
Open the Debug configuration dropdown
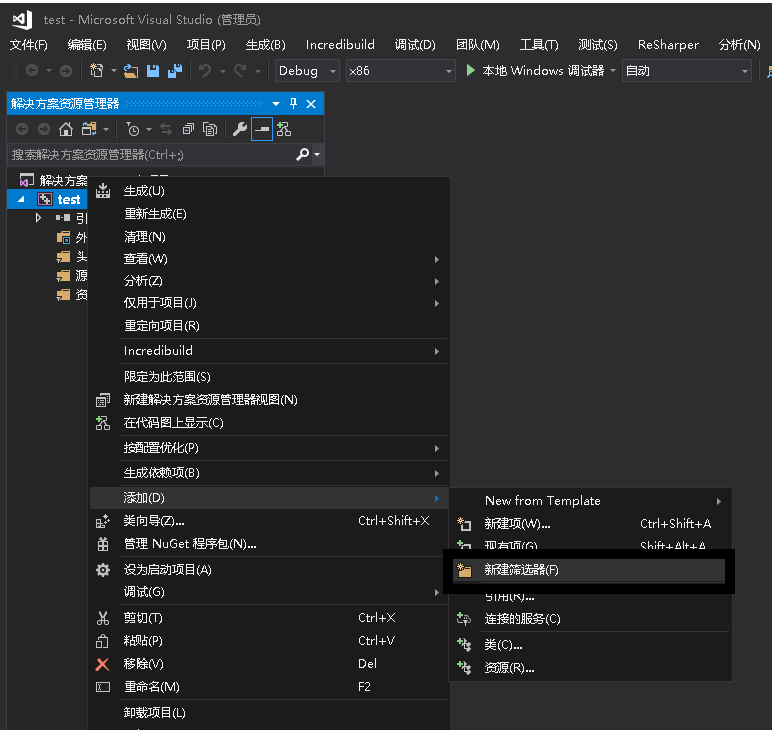coord(307,71)
